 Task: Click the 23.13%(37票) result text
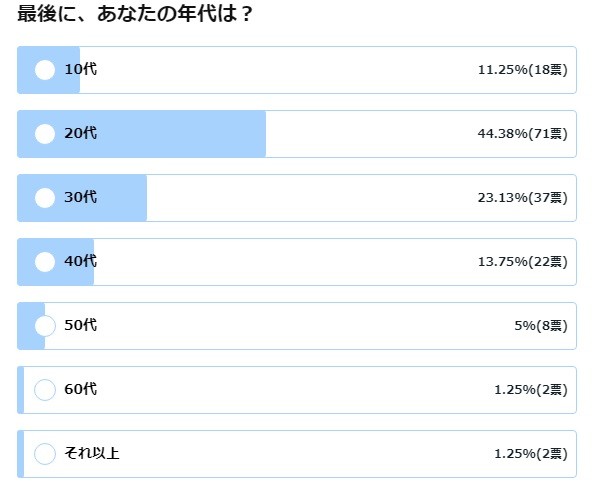tap(522, 198)
